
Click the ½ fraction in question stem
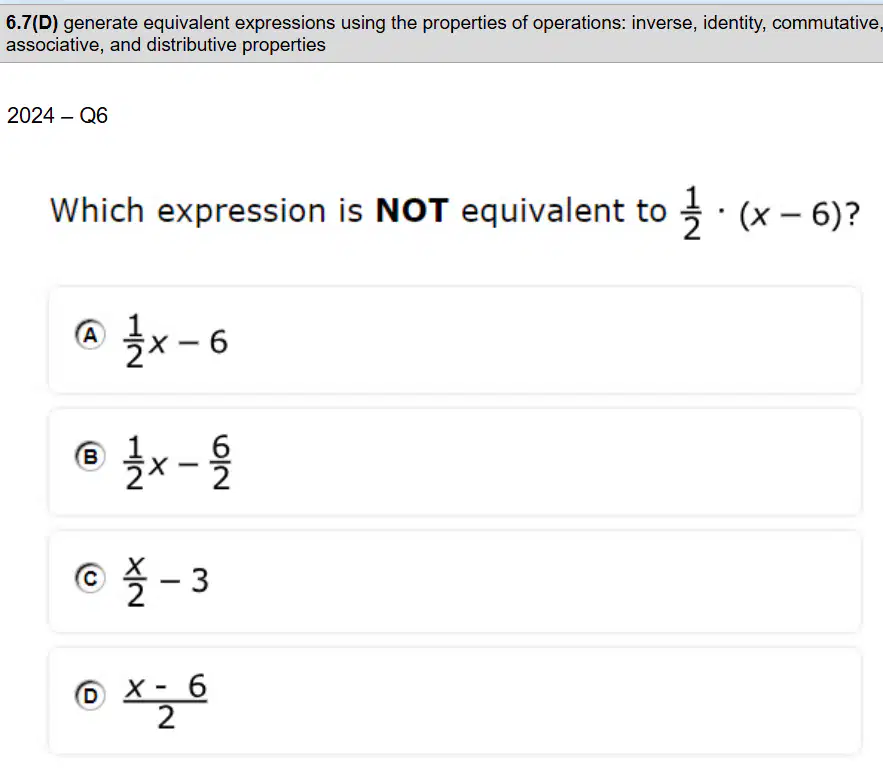click(x=692, y=213)
